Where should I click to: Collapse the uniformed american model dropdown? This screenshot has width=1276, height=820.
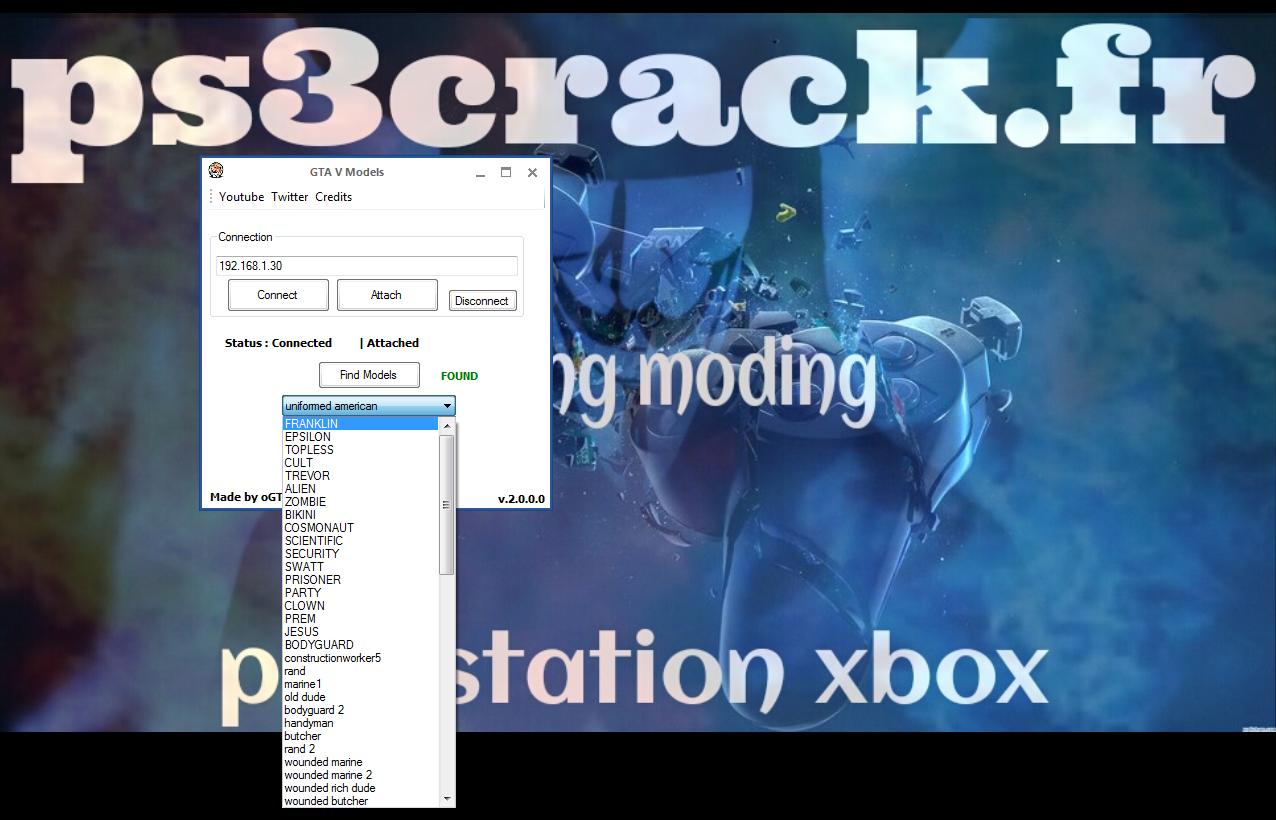[447, 406]
